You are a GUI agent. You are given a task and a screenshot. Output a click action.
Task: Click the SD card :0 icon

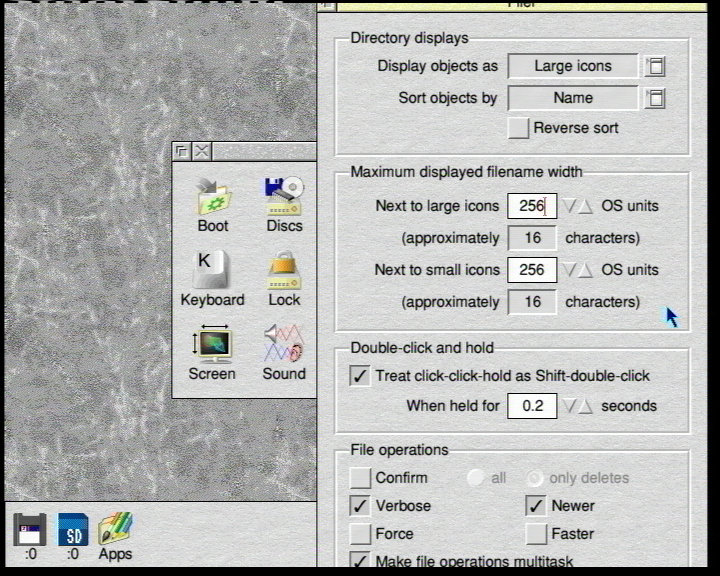73,536
